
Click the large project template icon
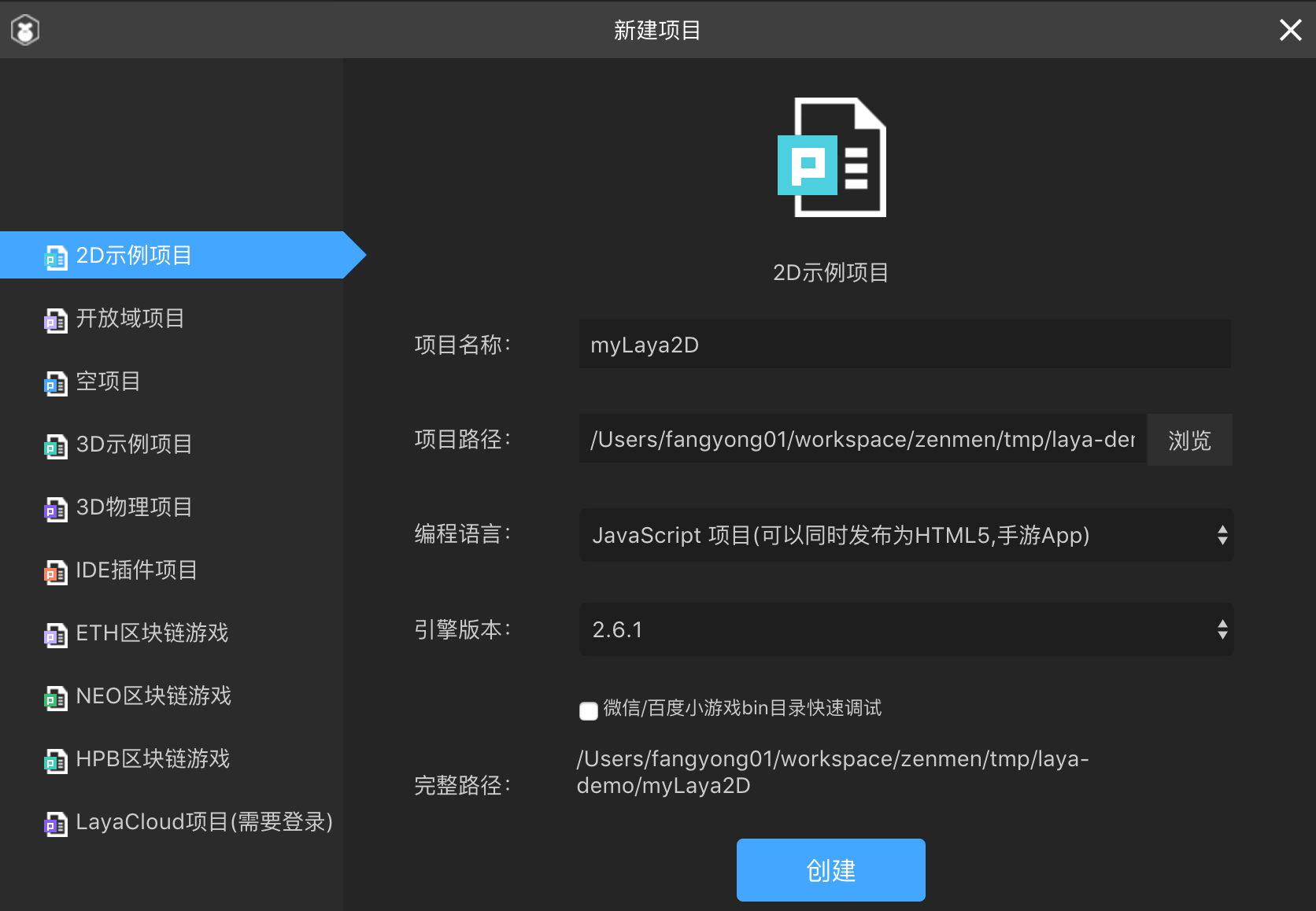coord(832,157)
